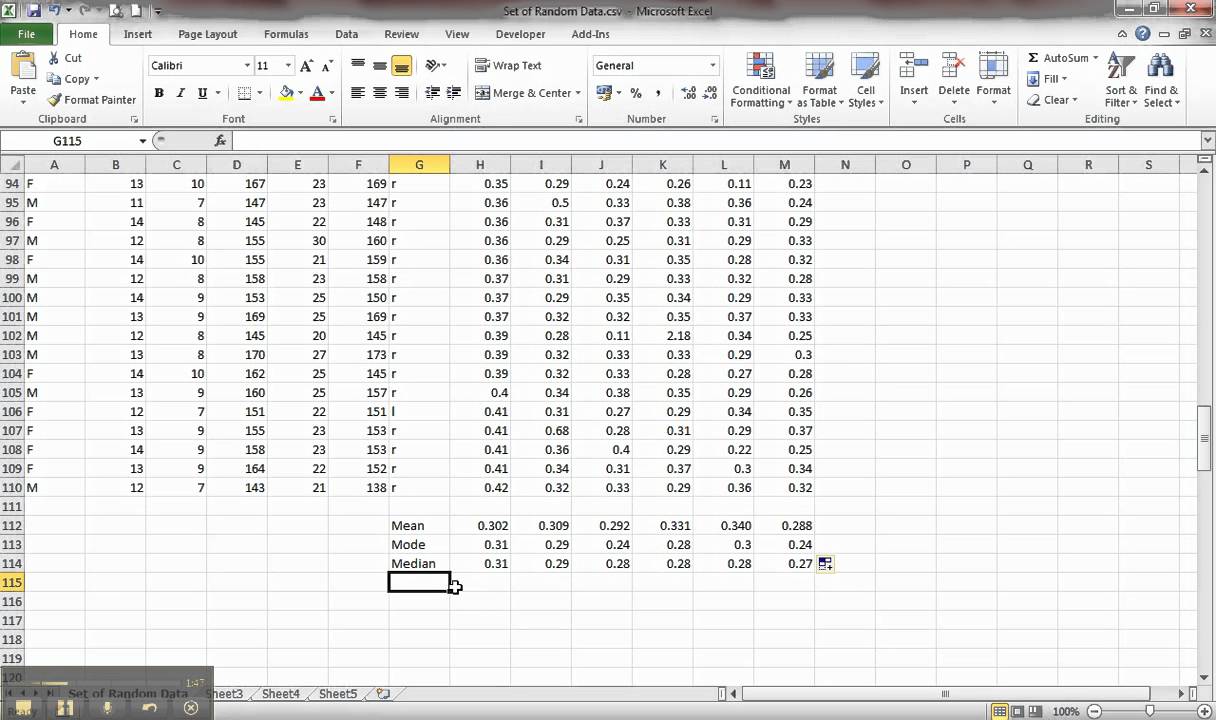
Task: Open the Name Box dropdown arrow
Action: point(143,141)
